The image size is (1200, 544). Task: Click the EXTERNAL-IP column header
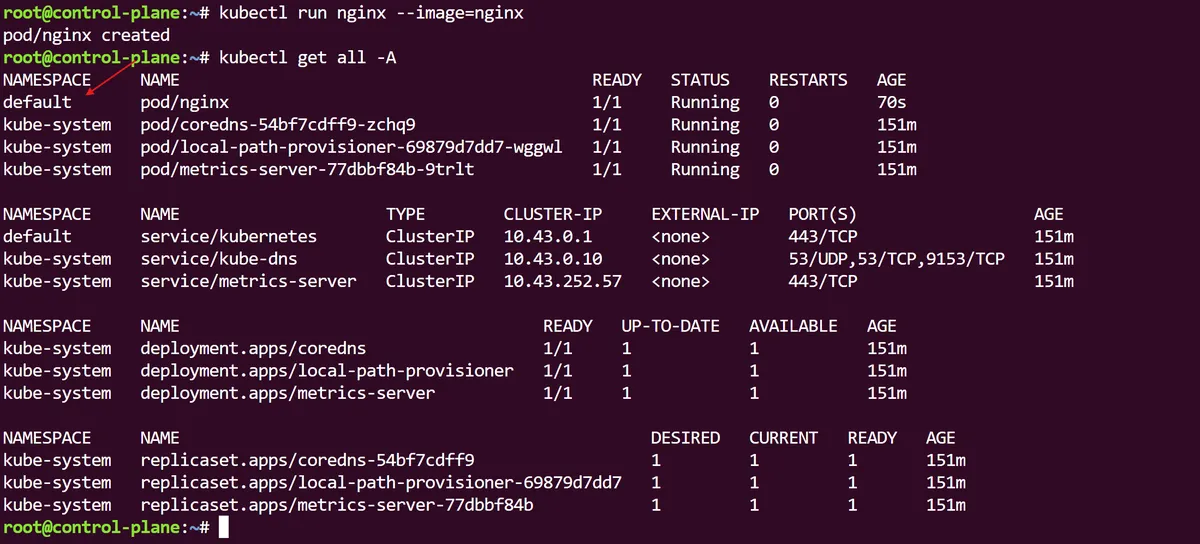(x=705, y=214)
